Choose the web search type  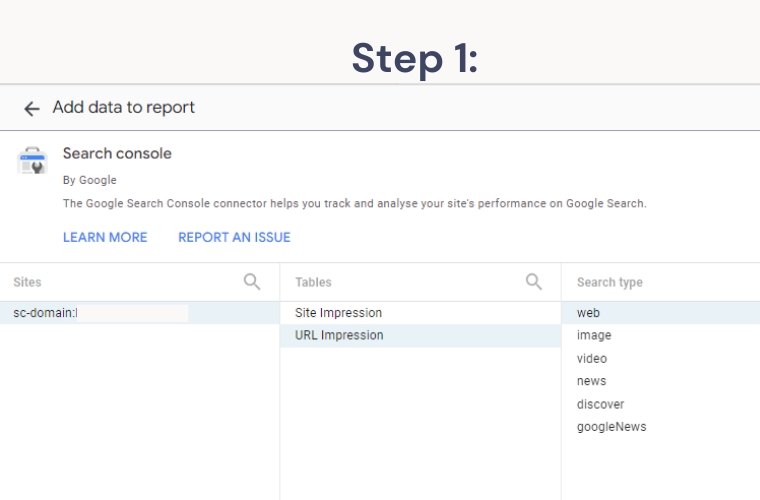[661, 313]
